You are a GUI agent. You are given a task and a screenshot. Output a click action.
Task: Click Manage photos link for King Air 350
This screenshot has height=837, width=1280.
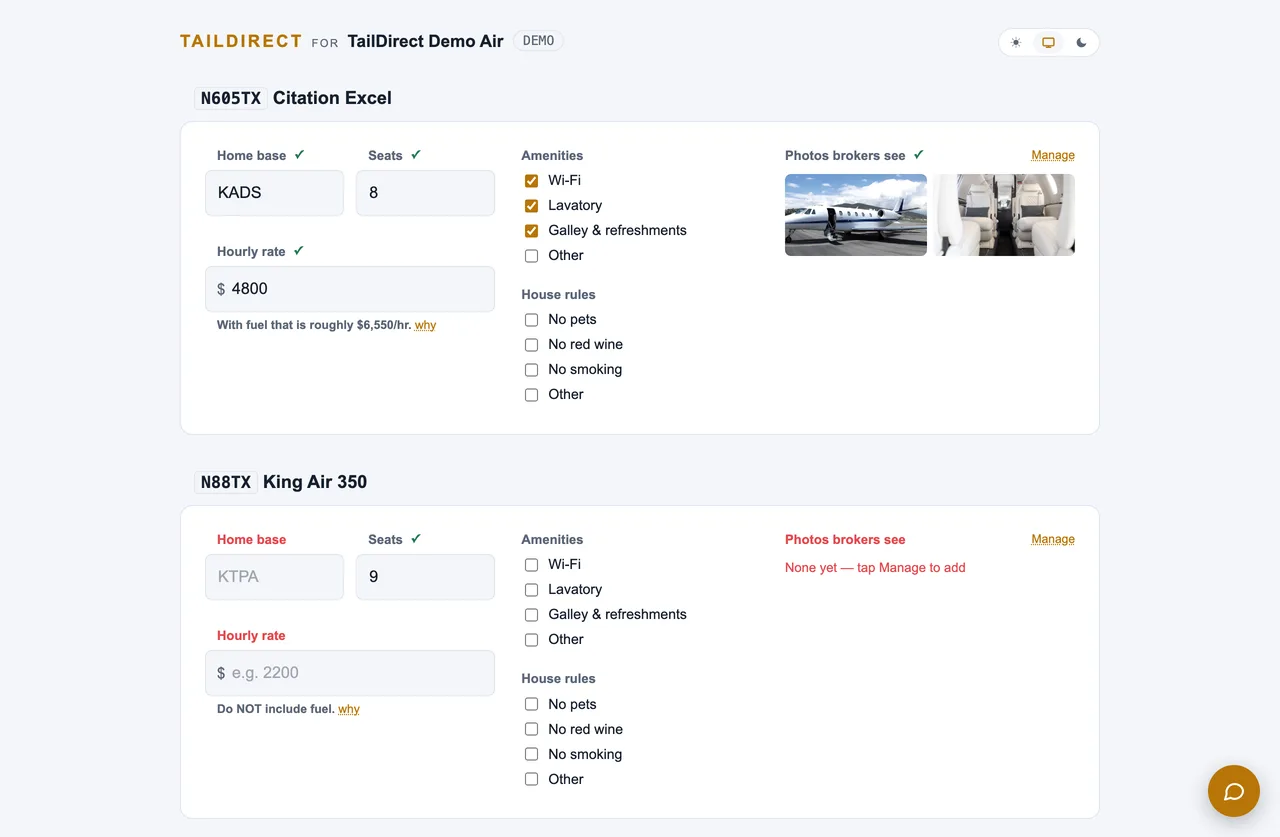point(1053,539)
